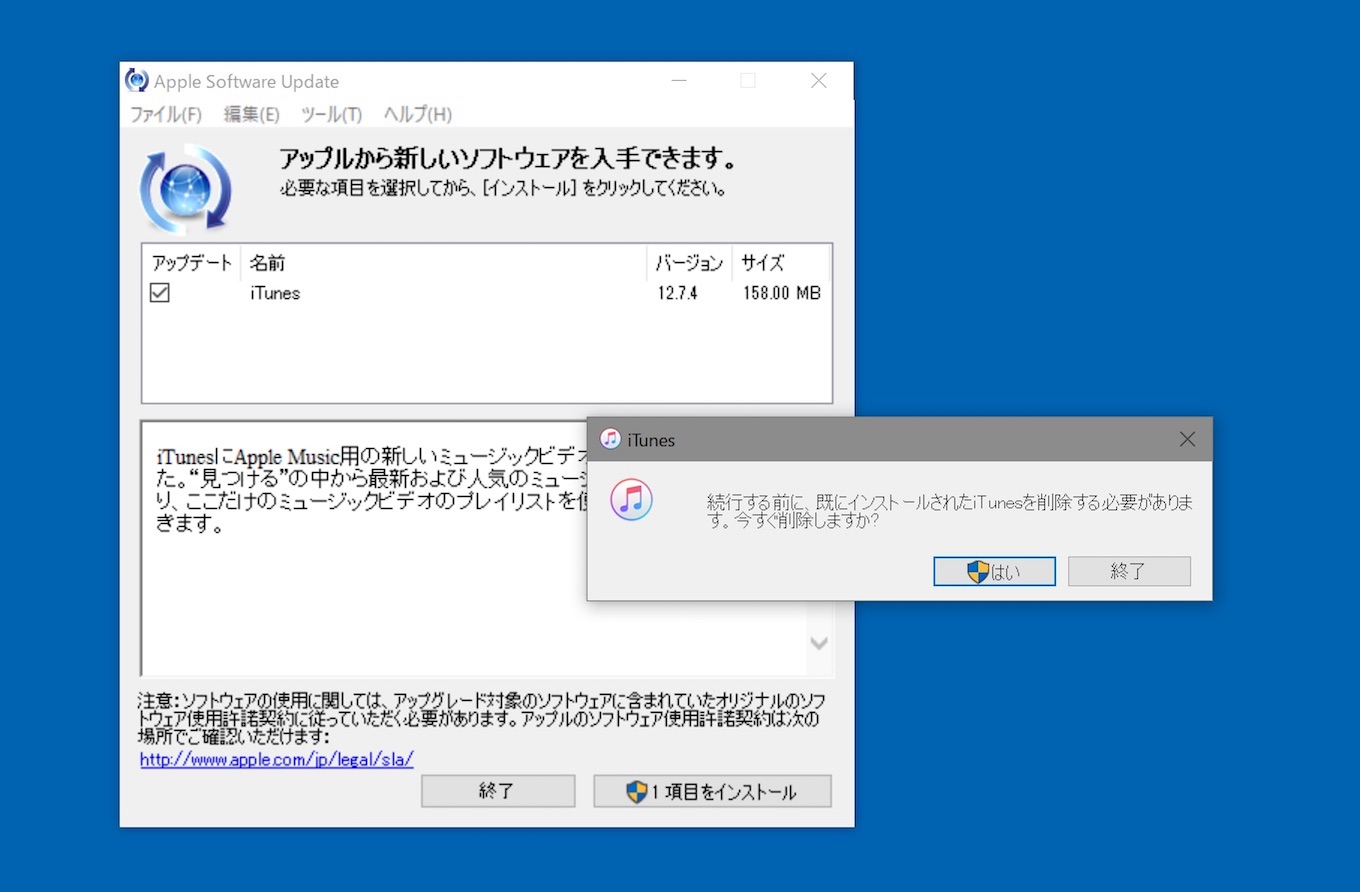Image resolution: width=1360 pixels, height=892 pixels.
Task: Uncheck the iTunes update checkbox
Action: (159, 293)
